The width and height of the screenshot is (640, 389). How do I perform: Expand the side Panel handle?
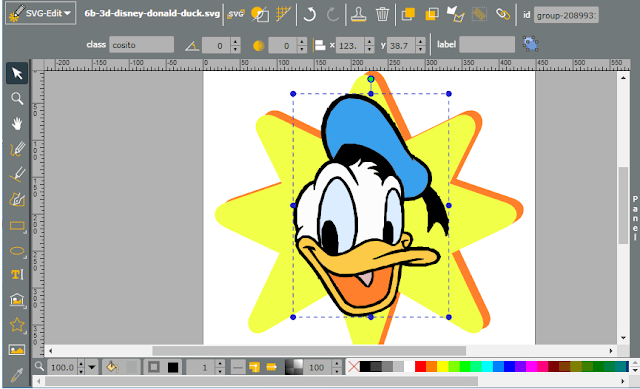[635, 218]
